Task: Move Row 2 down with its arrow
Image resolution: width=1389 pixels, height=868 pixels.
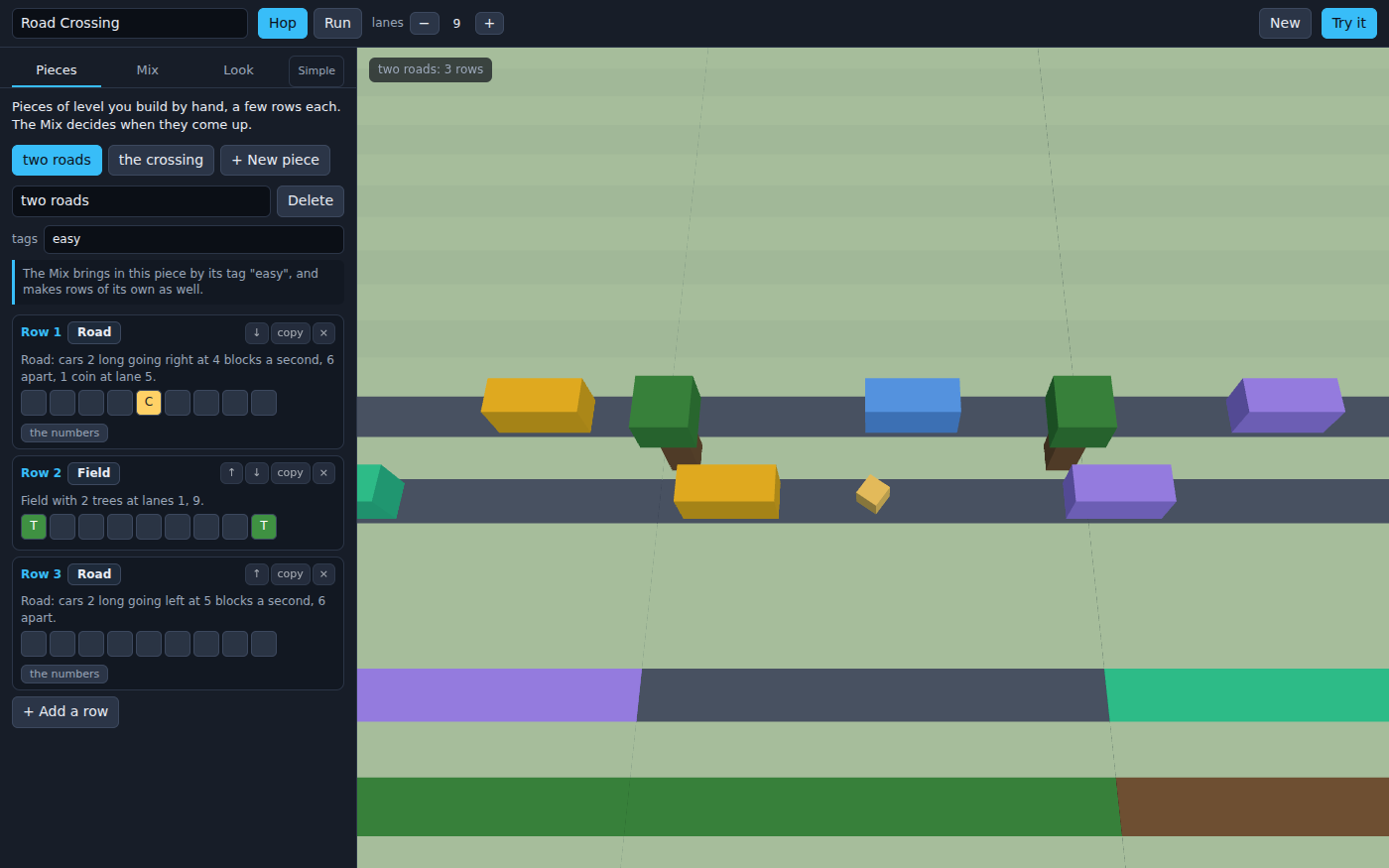Action: tap(256, 473)
